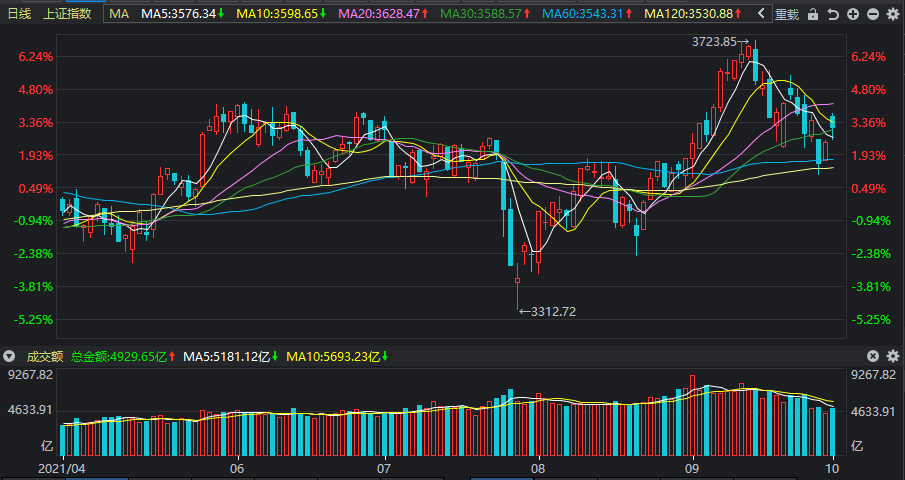Select the 上证指数 index label
This screenshot has height=480, width=905.
pos(67,14)
